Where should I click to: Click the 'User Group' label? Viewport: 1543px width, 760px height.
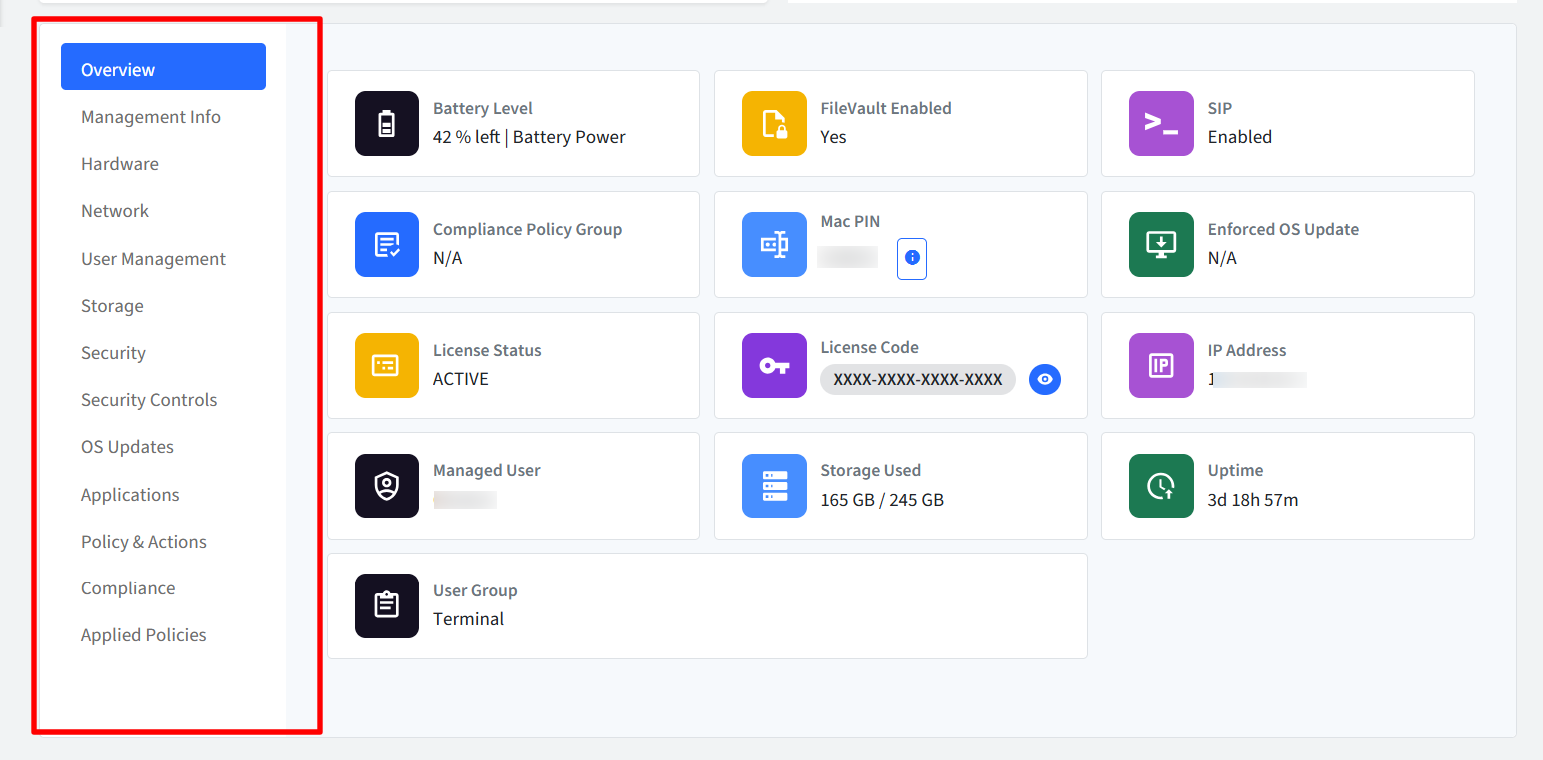(475, 590)
